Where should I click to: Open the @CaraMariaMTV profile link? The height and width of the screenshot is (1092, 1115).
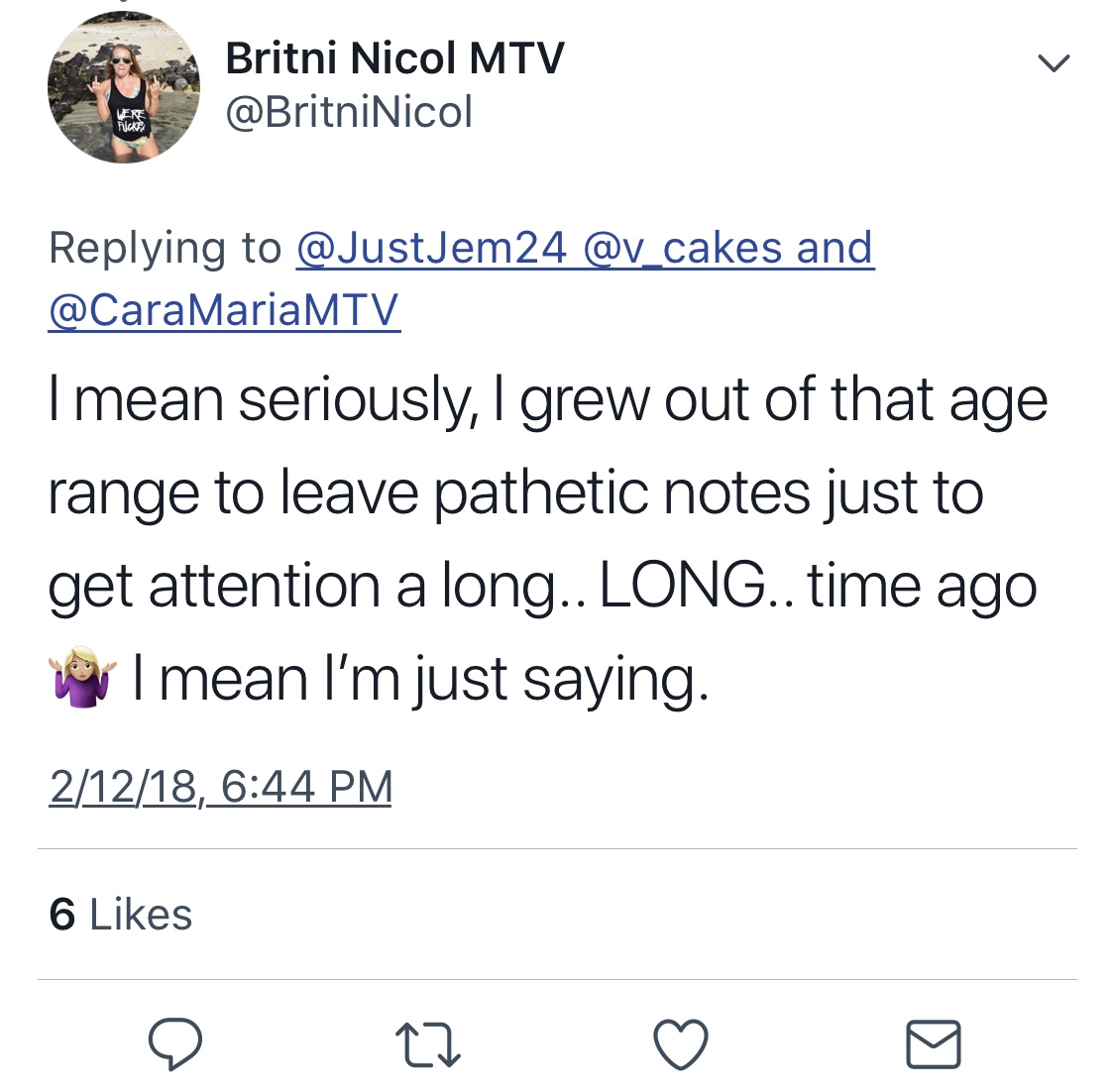[x=224, y=310]
